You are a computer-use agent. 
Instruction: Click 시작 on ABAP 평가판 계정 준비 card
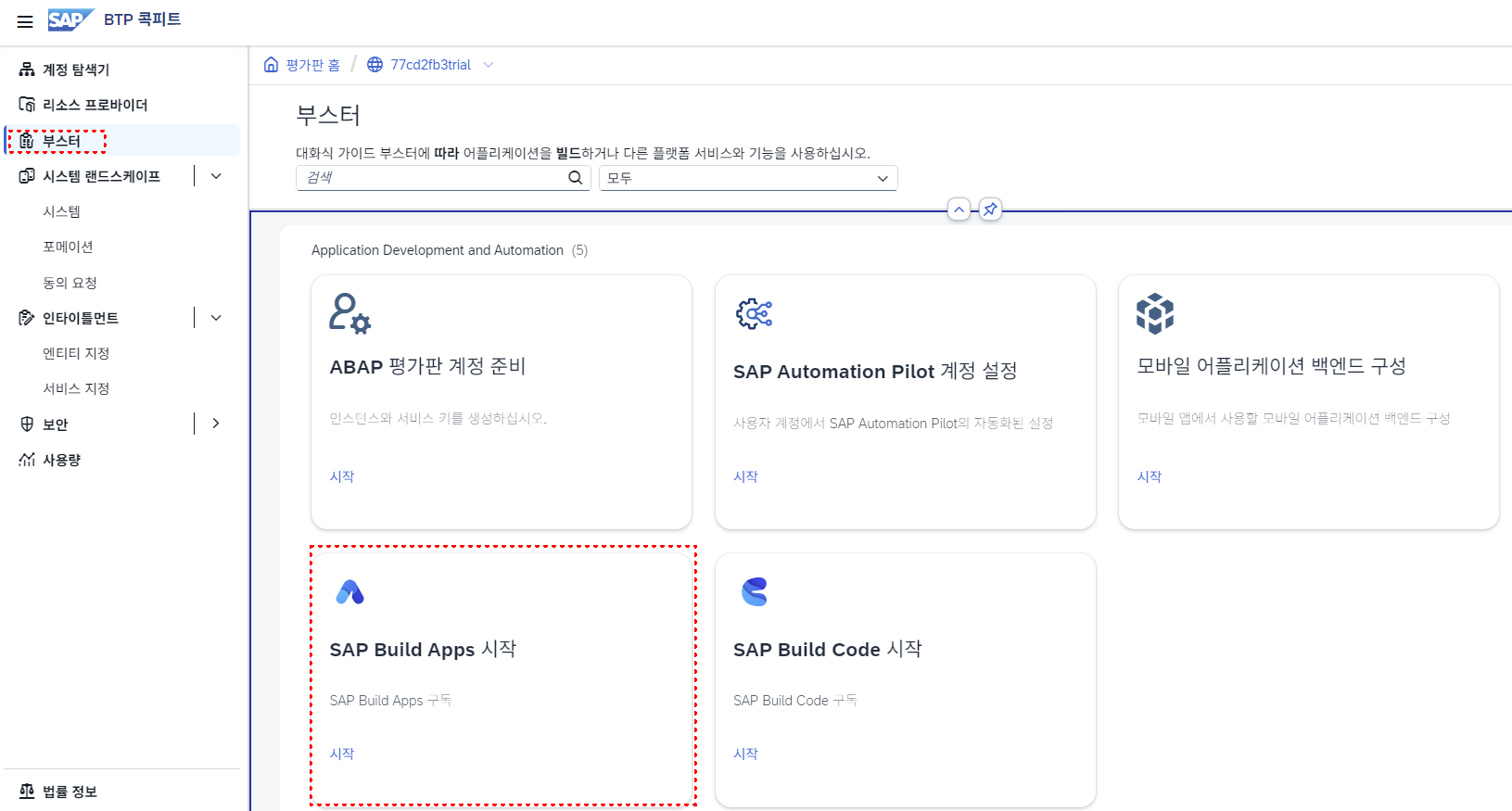[x=342, y=476]
